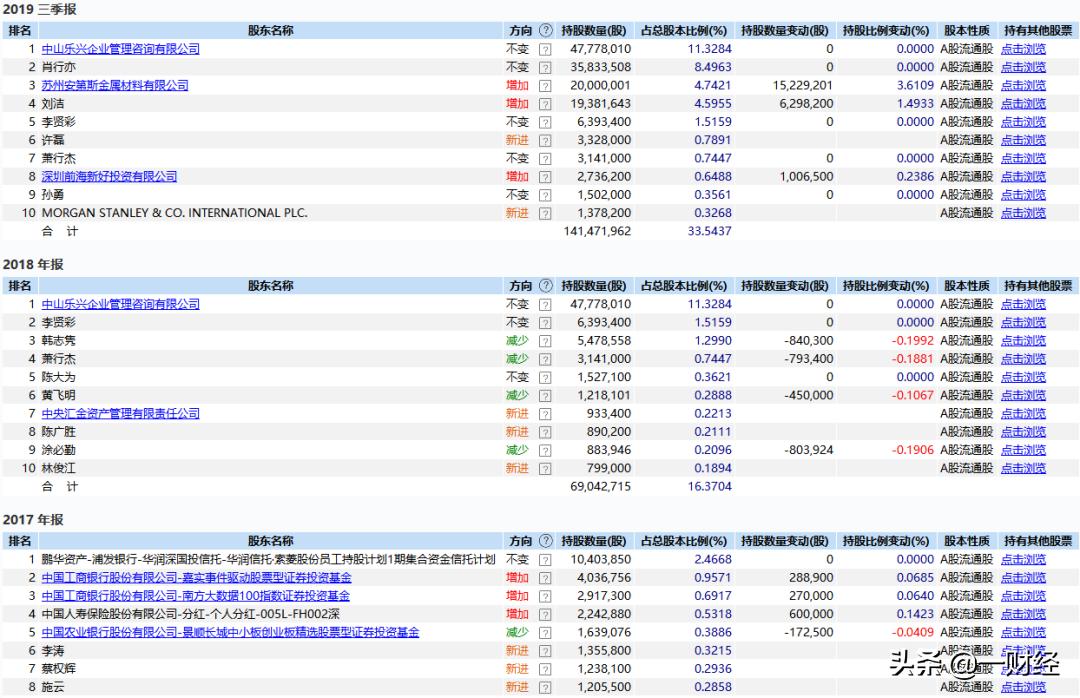
Task: Click the question mark icon beside 中山乐兴企业管理咨询有限公司
Action: [x=544, y=48]
